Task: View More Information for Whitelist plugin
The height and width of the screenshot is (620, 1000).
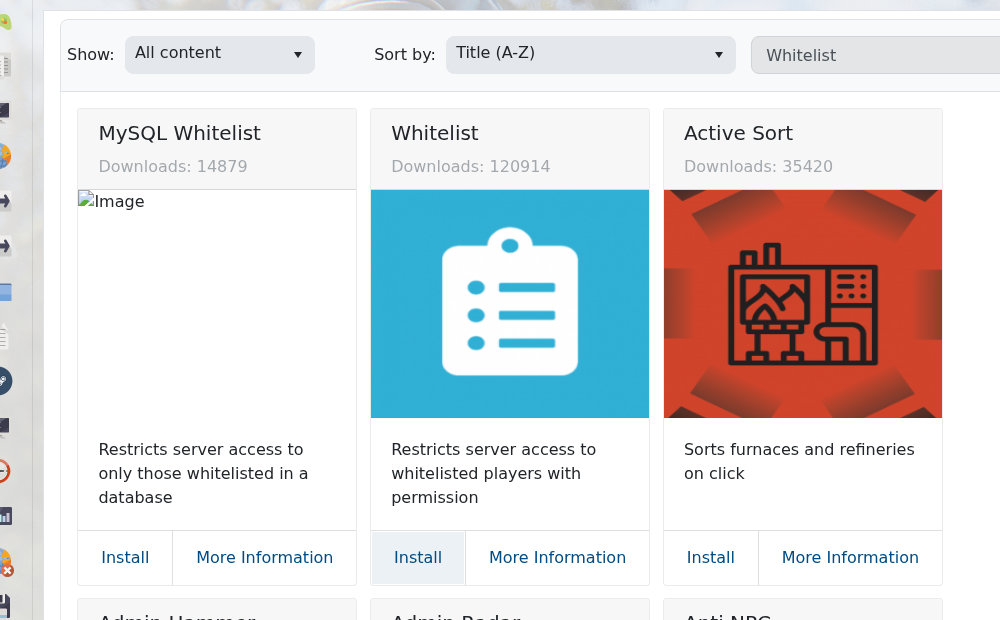Action: click(557, 557)
